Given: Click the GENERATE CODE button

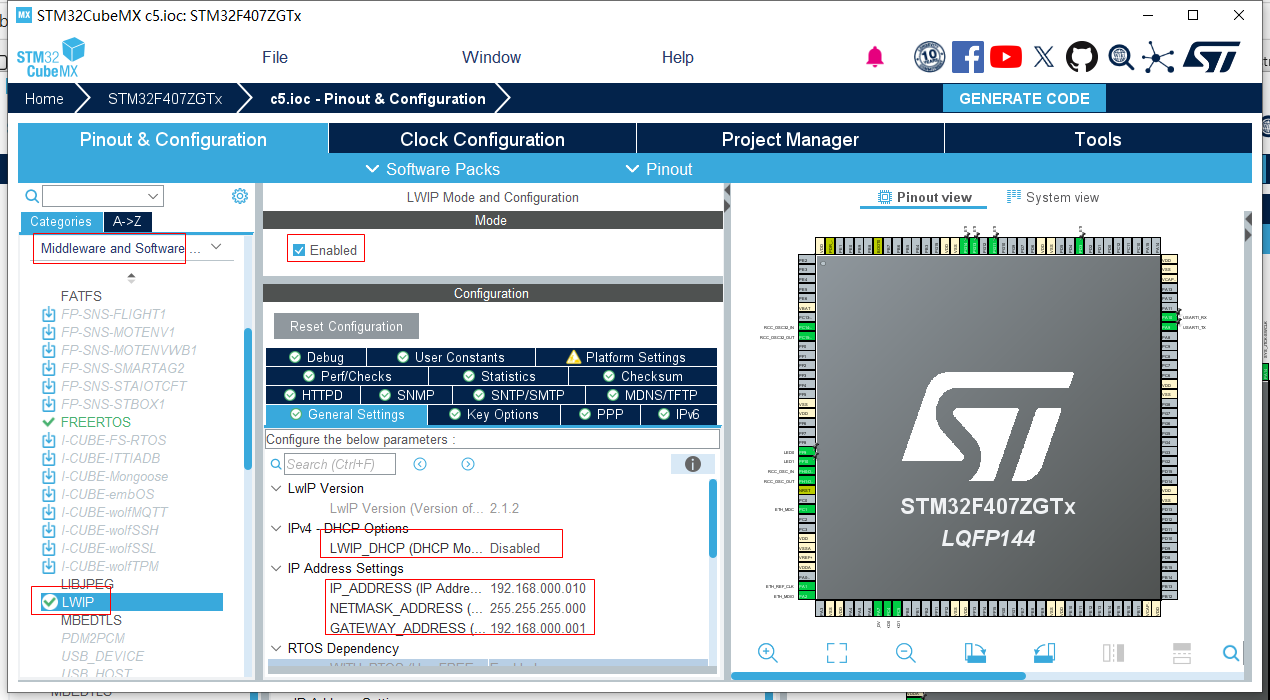Looking at the screenshot, I should point(1024,98).
